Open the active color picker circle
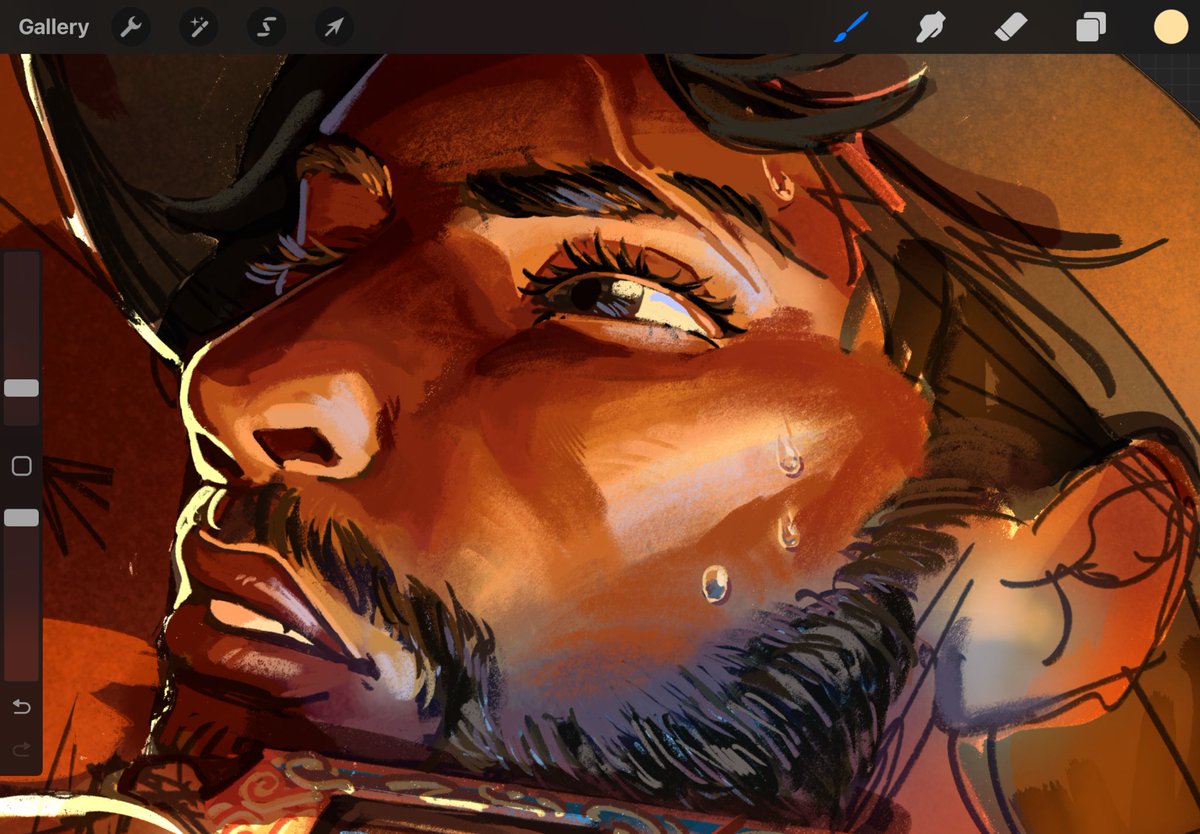Viewport: 1200px width, 834px height. point(1171,27)
